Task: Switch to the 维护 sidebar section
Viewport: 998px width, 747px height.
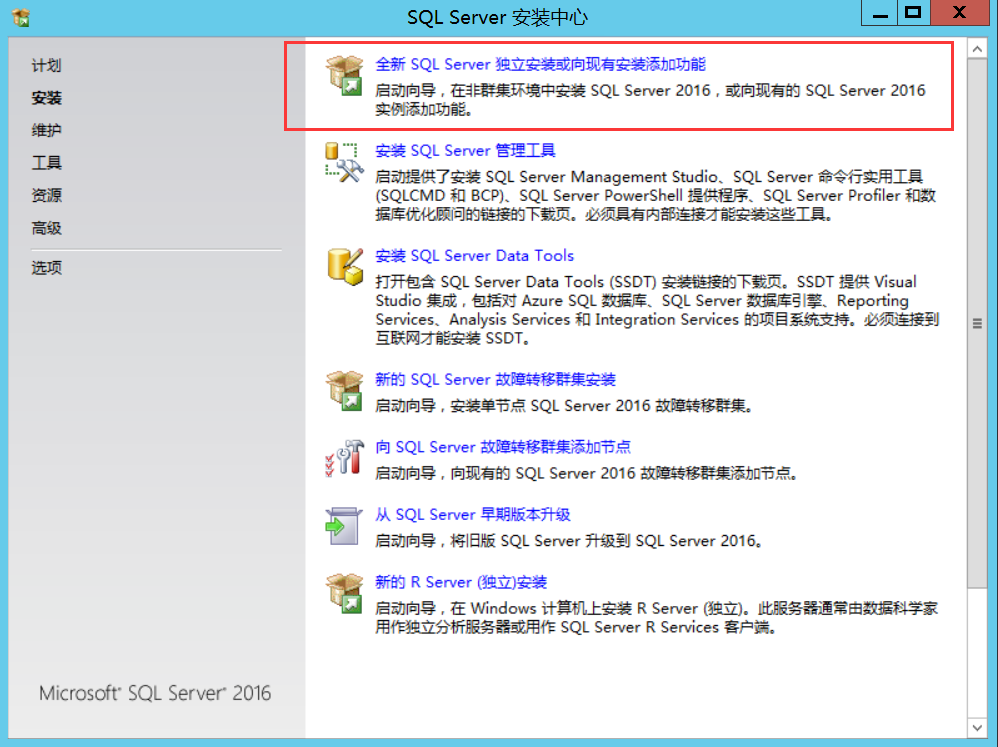Action: pyautogui.click(x=46, y=130)
